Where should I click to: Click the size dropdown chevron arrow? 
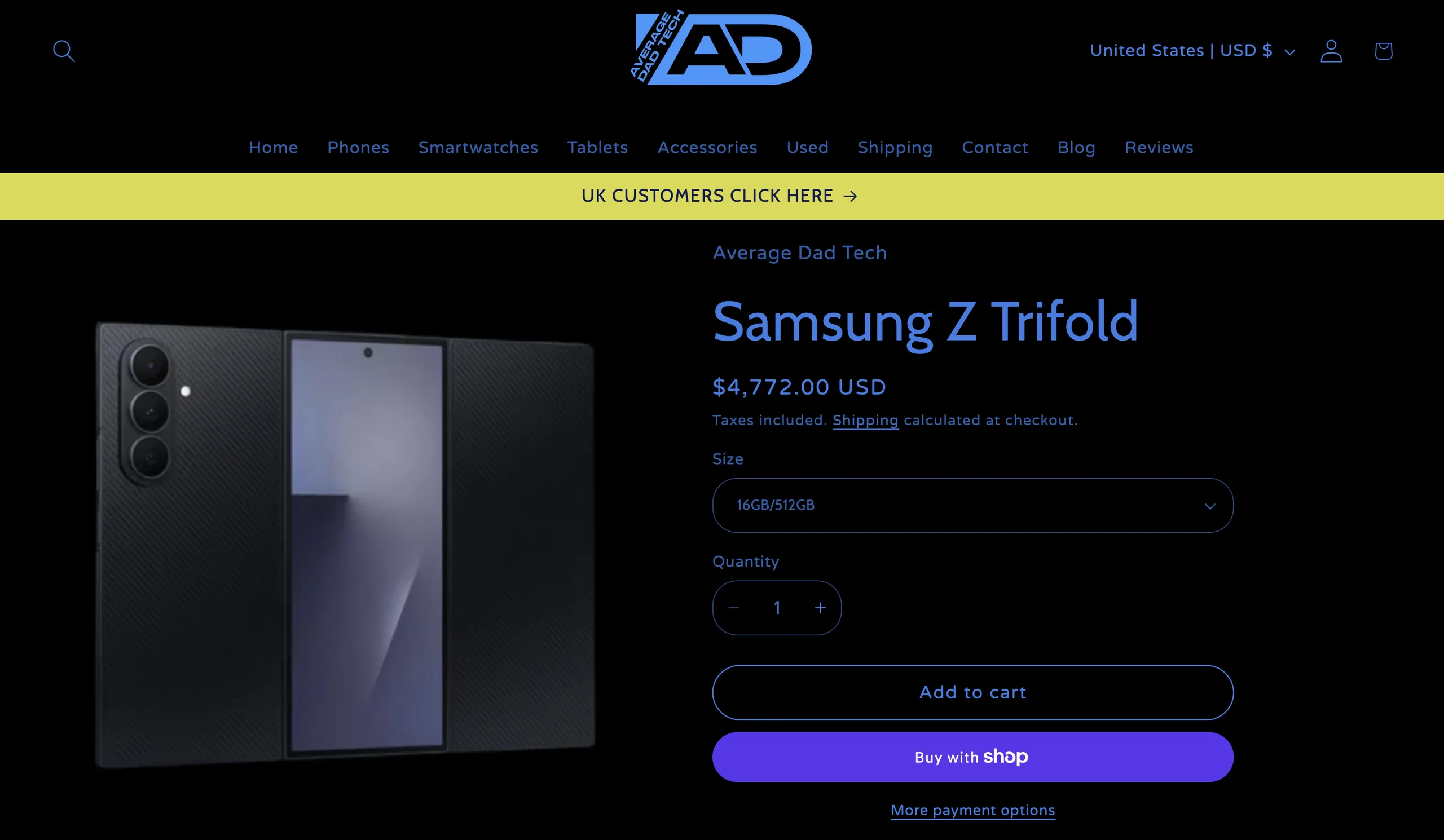click(x=1210, y=506)
